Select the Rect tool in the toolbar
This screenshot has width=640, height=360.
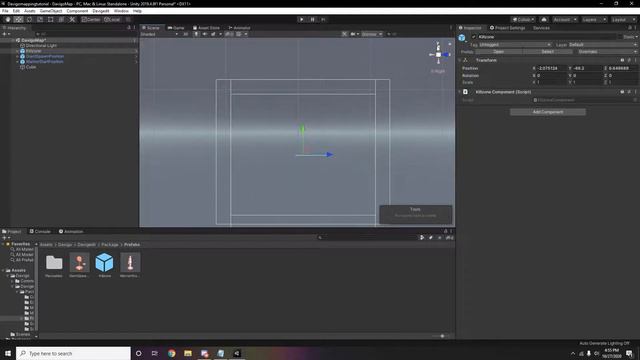50,19
